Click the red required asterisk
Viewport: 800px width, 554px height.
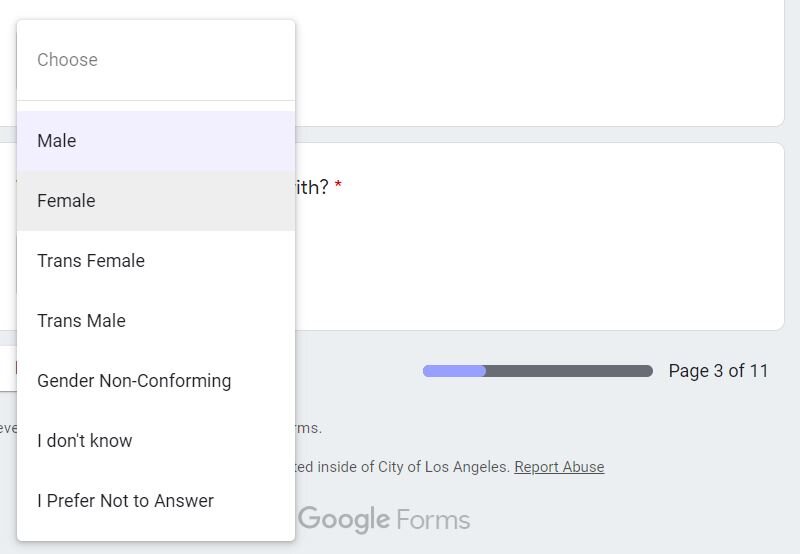338,187
